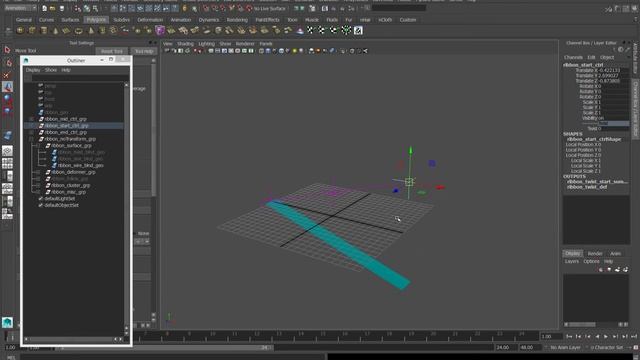Viewport: 640px width, 360px height.
Task: Open the Attribute Editor side tab
Action: (636, 58)
